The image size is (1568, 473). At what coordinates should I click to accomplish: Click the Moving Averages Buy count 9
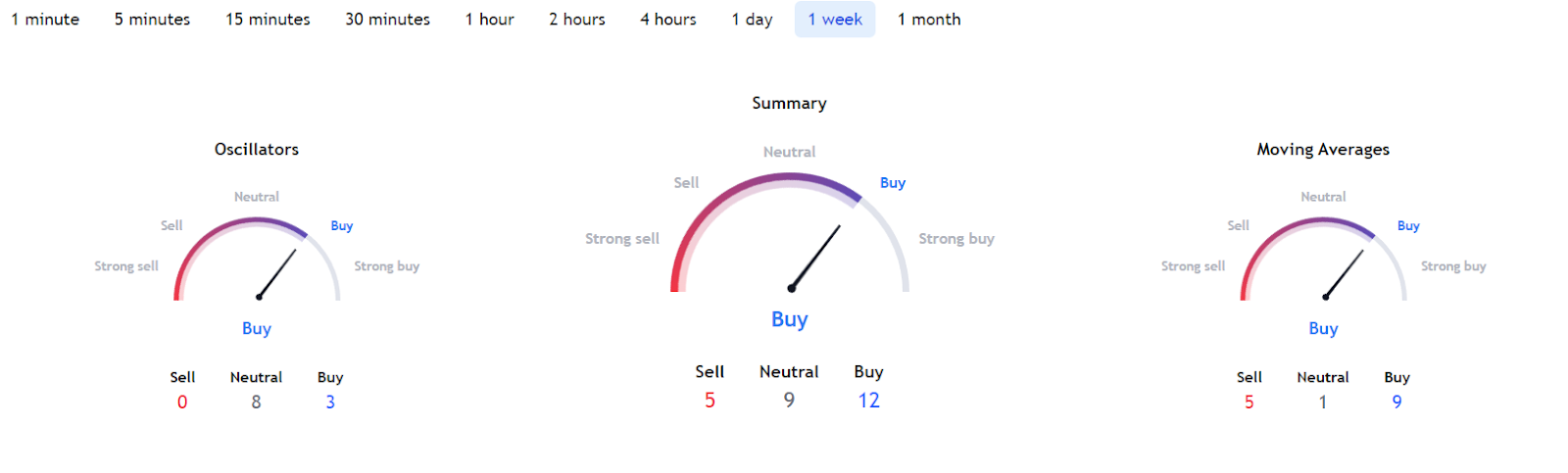(1396, 402)
